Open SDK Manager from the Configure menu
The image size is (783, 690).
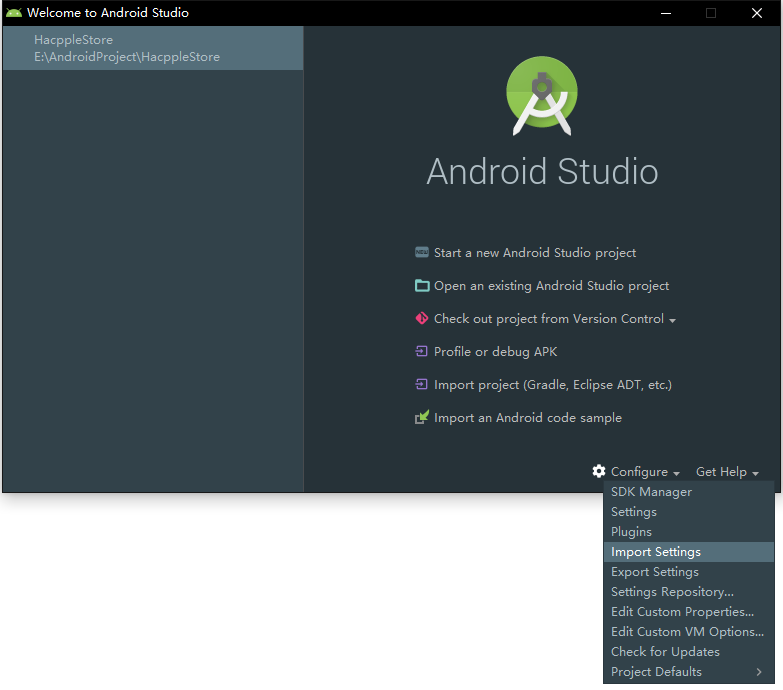pyautogui.click(x=689, y=492)
